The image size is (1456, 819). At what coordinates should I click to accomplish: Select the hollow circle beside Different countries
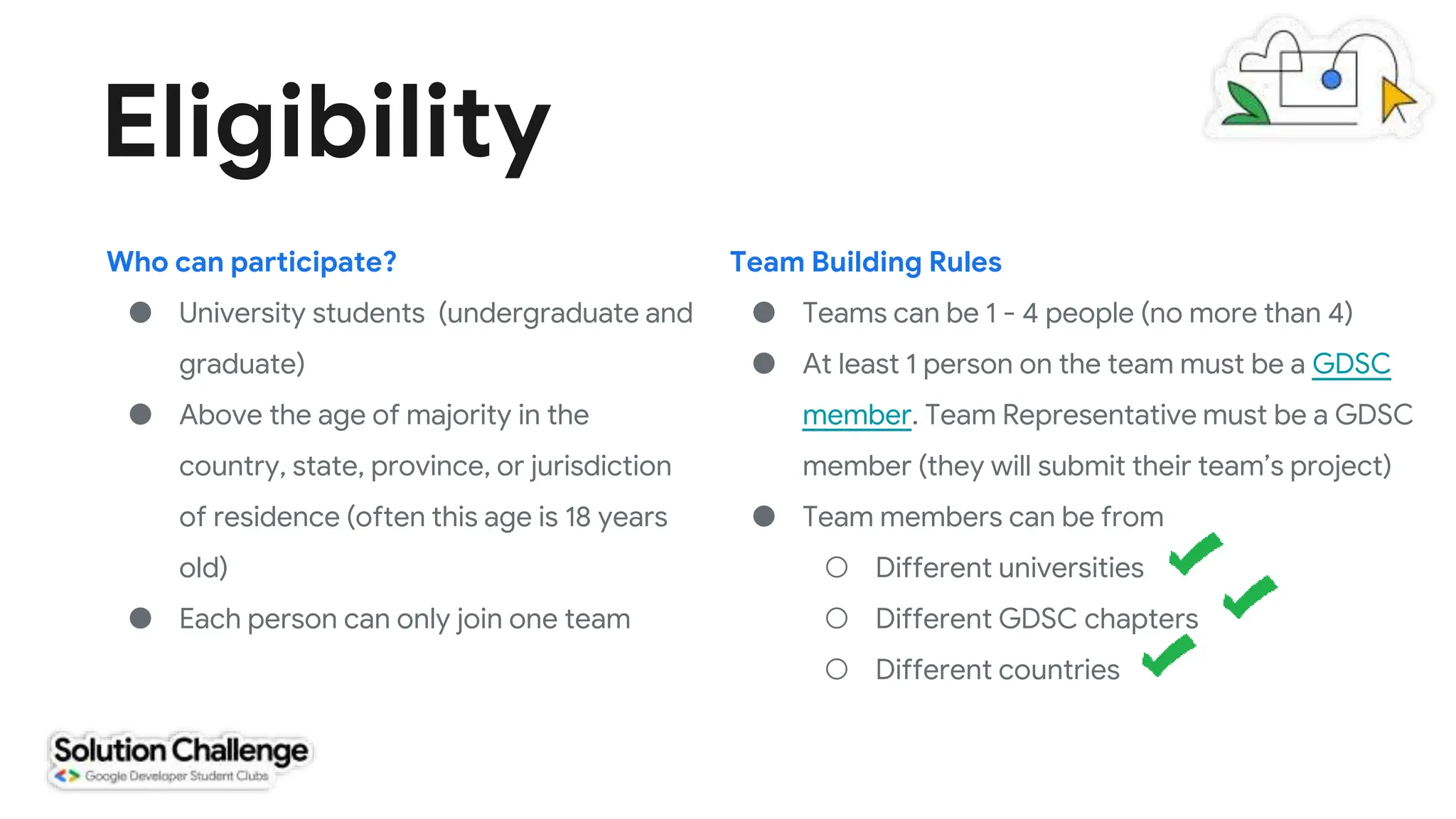(837, 669)
